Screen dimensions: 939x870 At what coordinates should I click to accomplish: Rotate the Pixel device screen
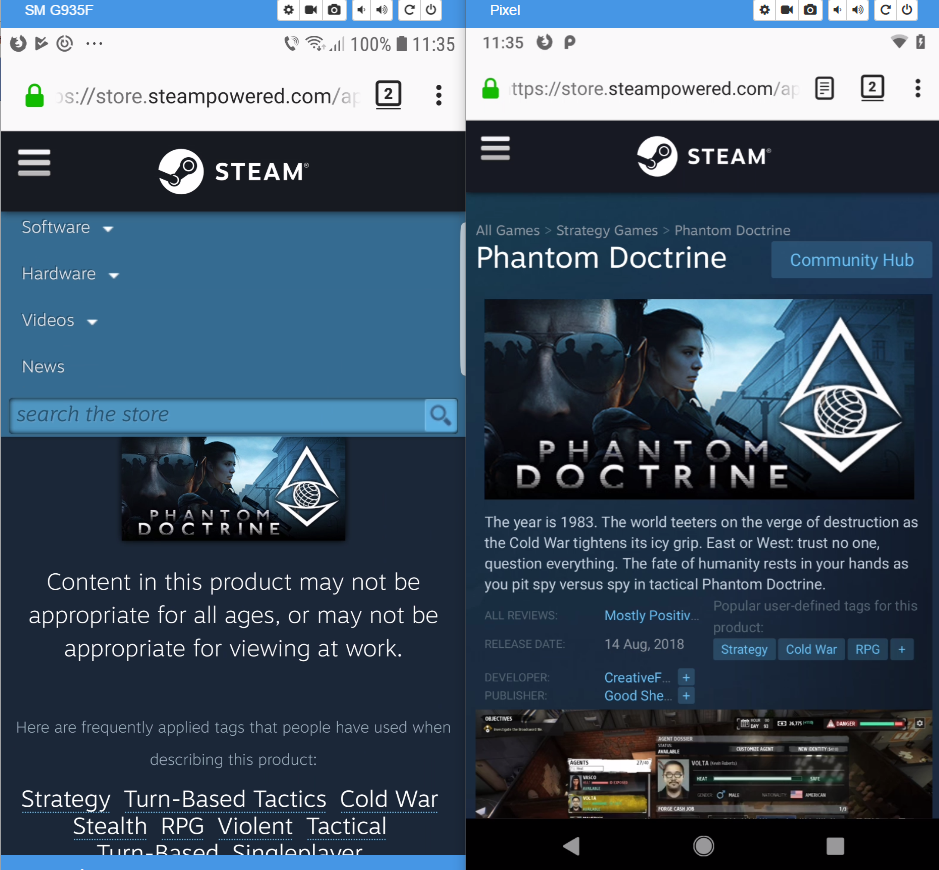[x=885, y=10]
